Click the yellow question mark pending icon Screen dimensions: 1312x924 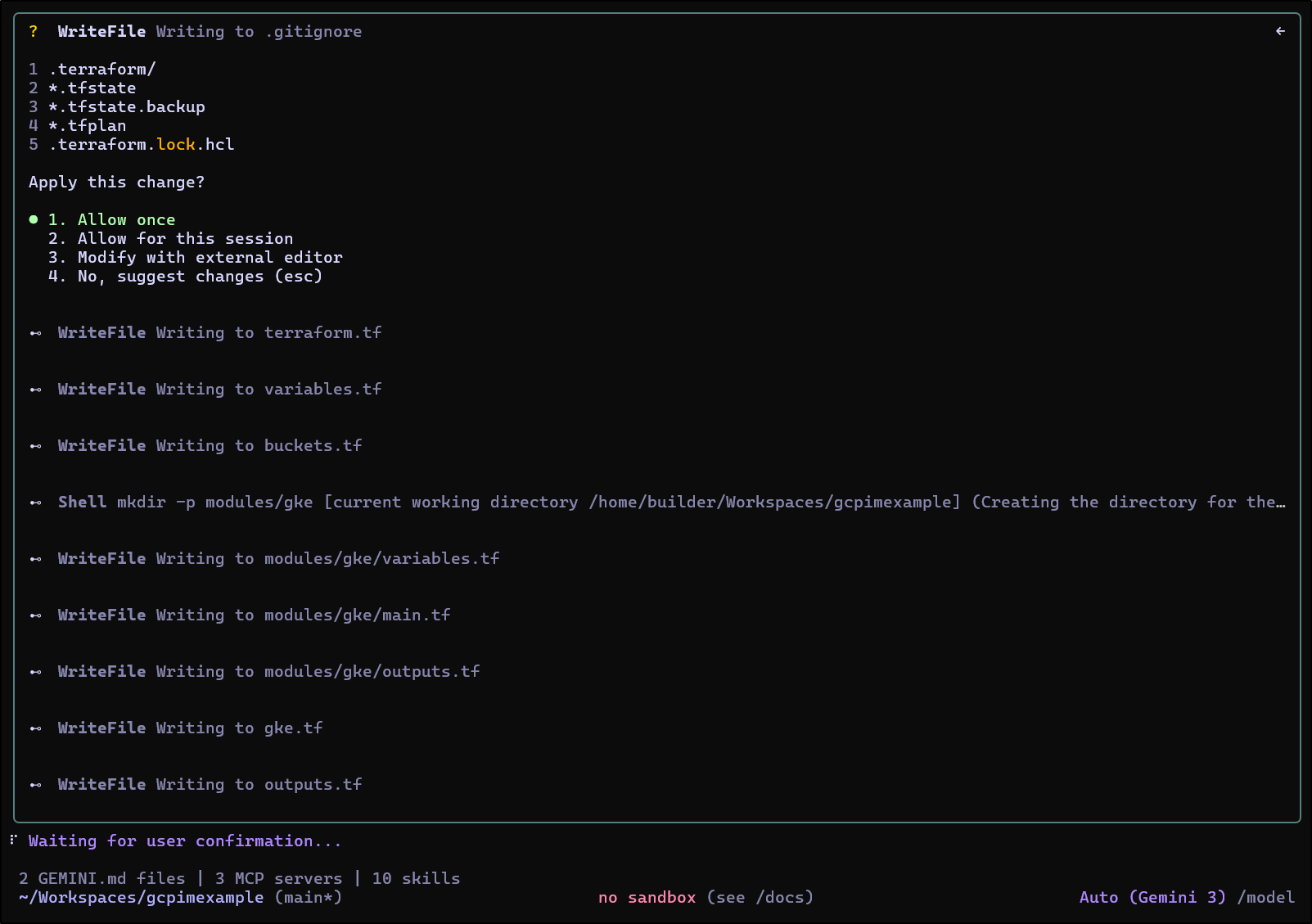click(x=34, y=32)
